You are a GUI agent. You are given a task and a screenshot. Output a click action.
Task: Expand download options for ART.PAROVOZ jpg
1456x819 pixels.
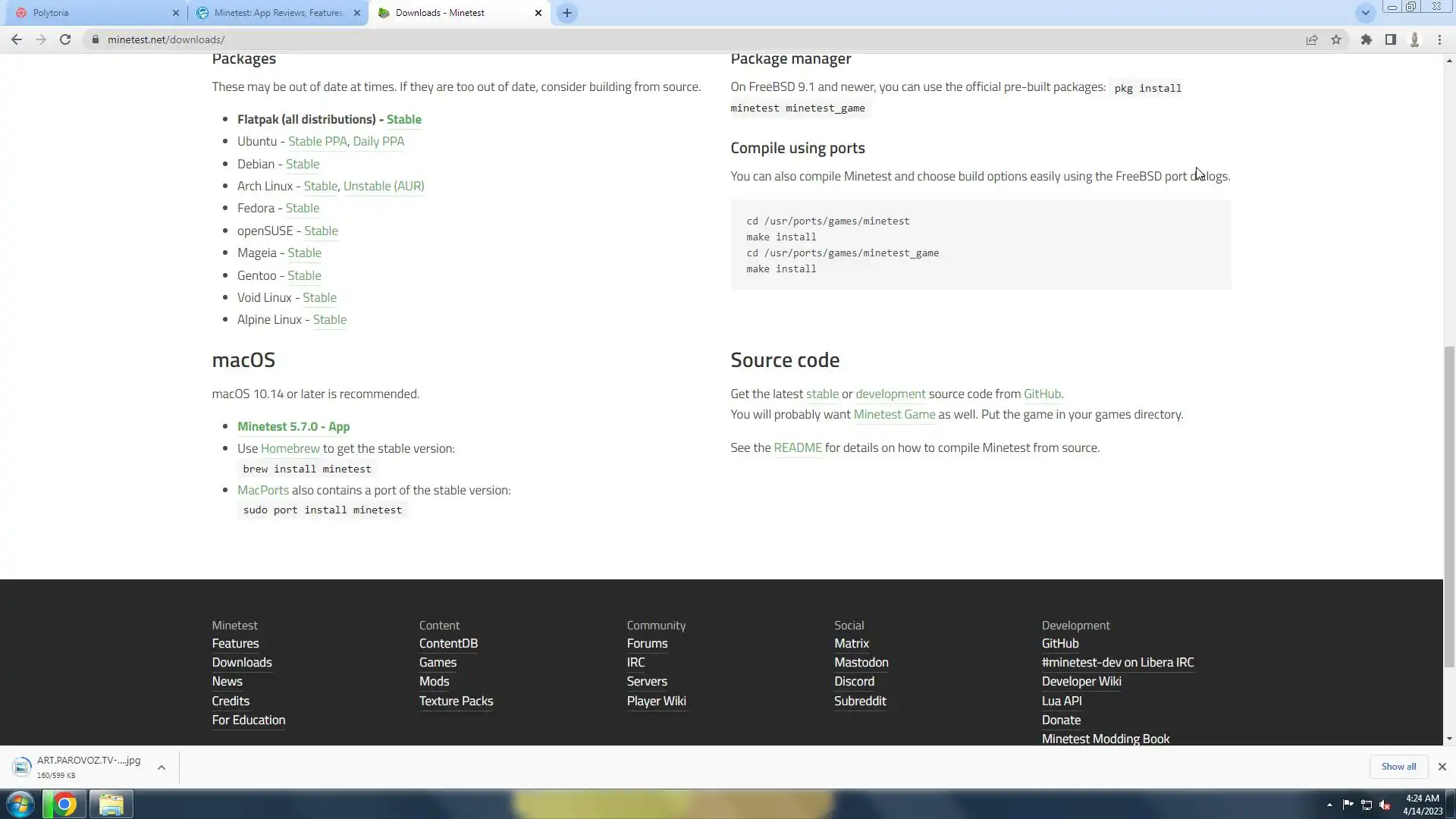pos(162,767)
